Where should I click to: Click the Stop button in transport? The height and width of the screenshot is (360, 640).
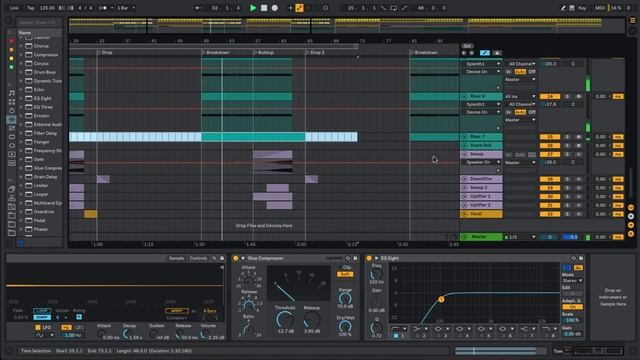coord(264,8)
